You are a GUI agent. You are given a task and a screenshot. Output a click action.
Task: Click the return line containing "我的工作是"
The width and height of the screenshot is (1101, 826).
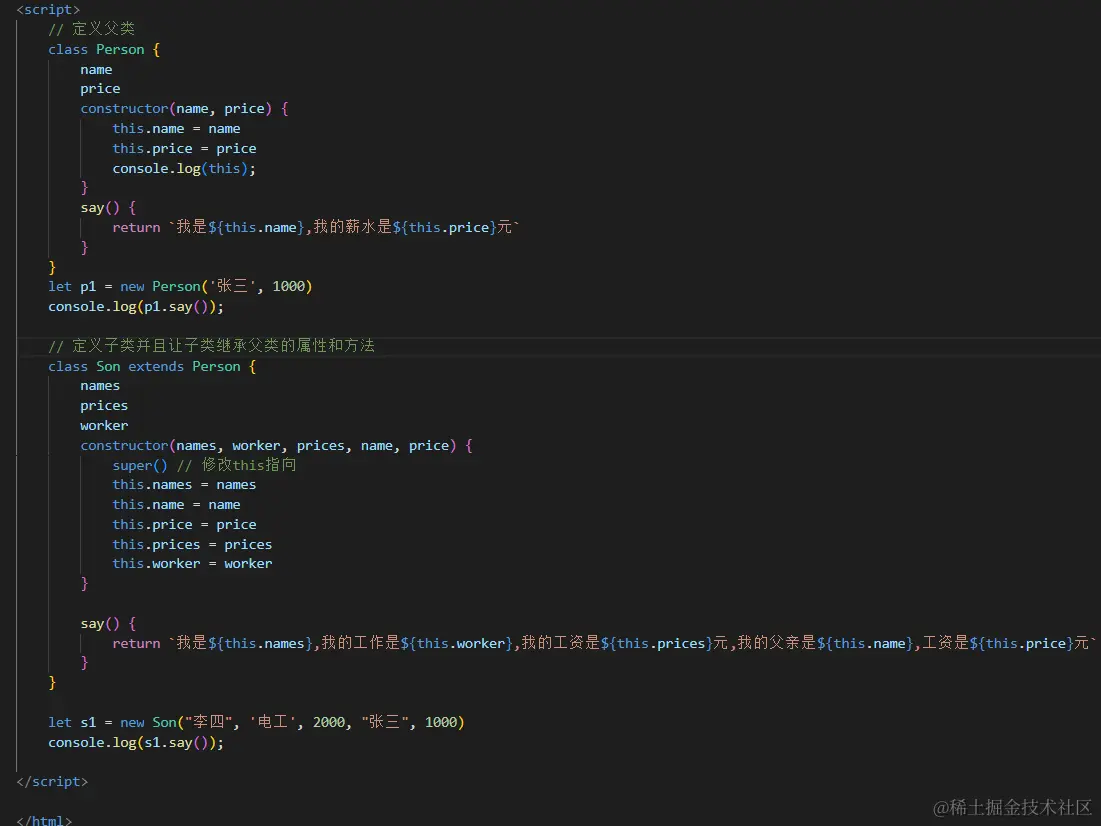click(605, 643)
